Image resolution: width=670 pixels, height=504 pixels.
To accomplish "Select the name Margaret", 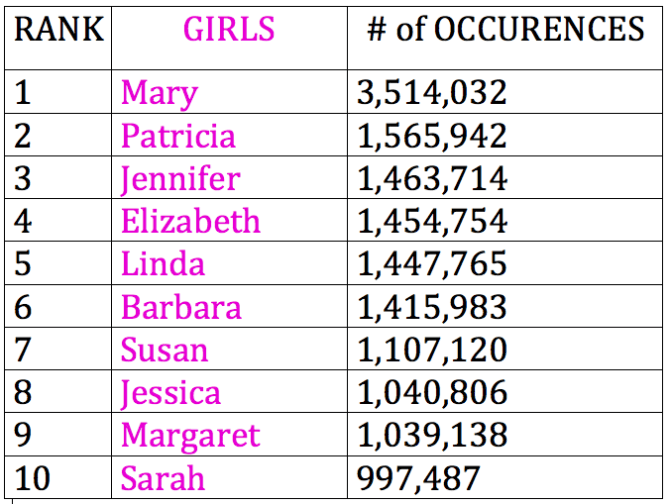I will (191, 436).
